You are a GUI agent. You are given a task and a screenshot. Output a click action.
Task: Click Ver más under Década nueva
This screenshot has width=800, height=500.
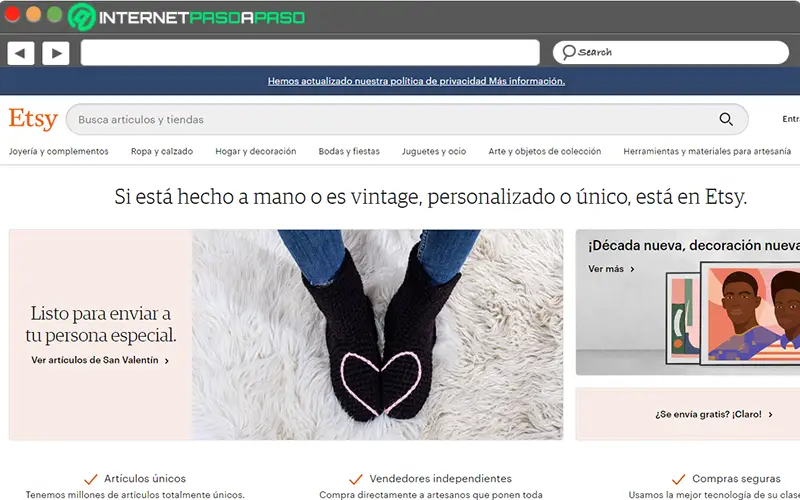point(606,269)
